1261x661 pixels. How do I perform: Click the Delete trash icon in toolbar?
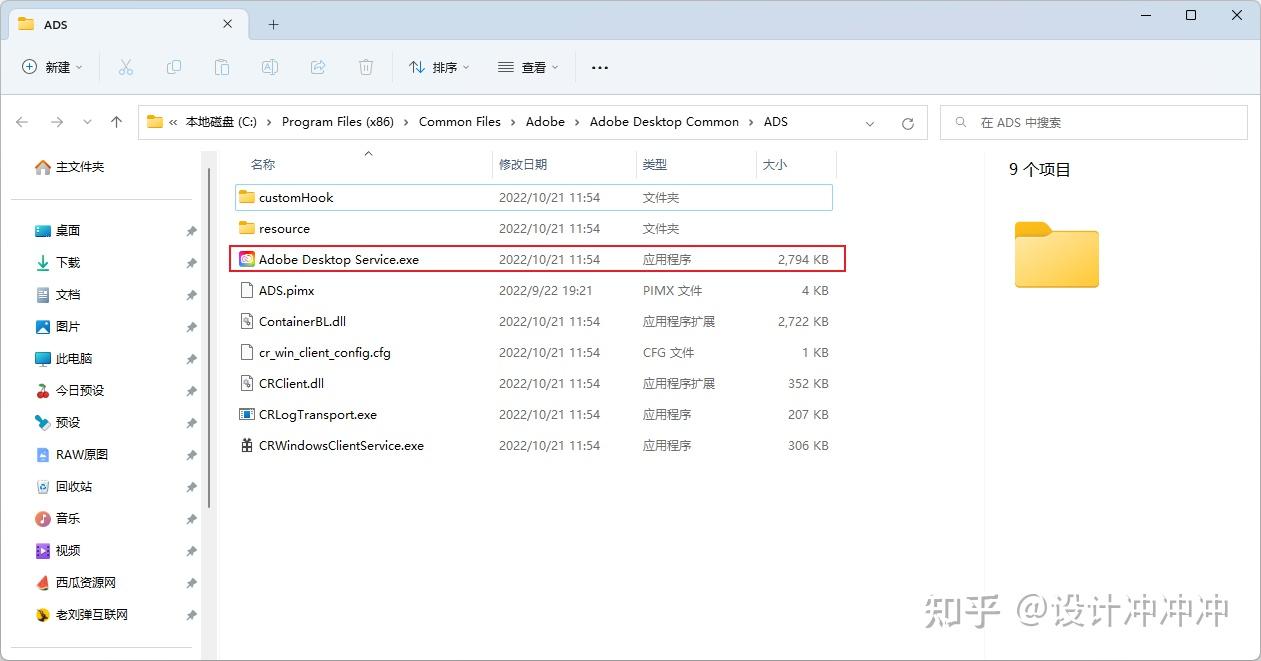(x=366, y=67)
